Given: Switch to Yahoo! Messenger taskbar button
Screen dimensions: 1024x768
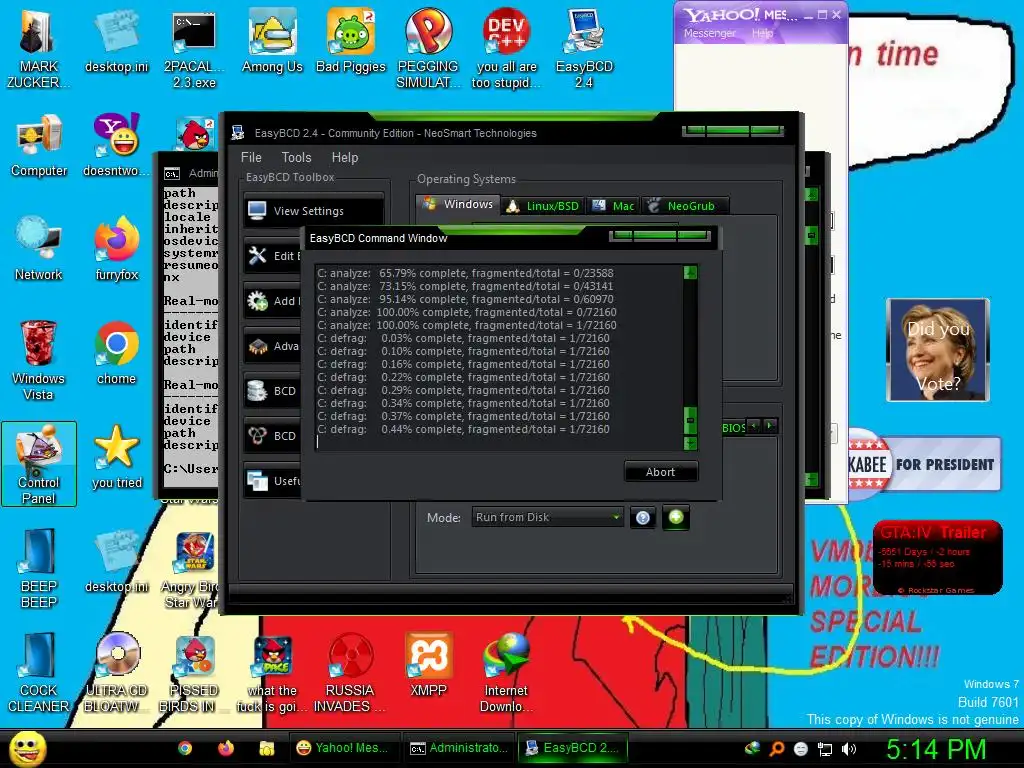Looking at the screenshot, I should [343, 748].
